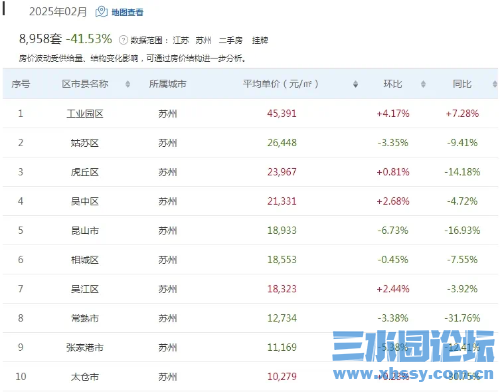Select 江苏 in the data range
This screenshot has height=392, width=500.
click(x=181, y=40)
